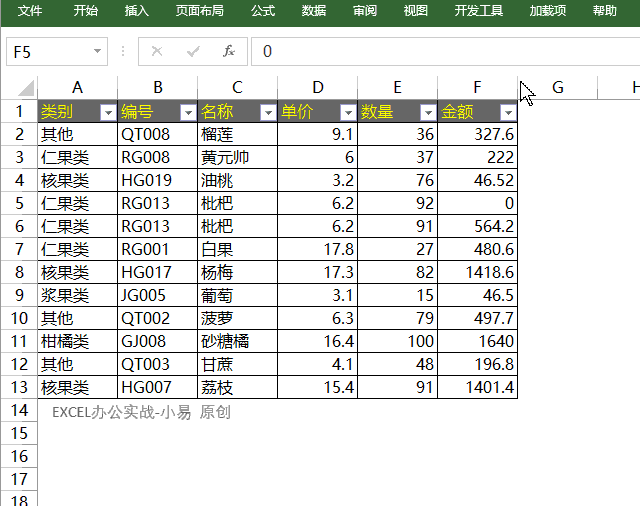Select row 16 header
Screen dimensions: 640x506
(19, 456)
